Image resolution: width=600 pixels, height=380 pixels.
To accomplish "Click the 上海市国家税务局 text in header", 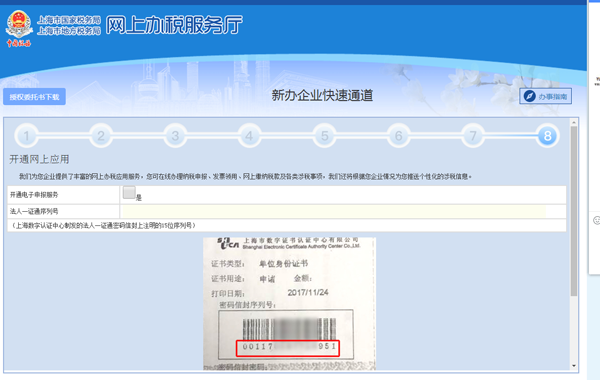I will [69, 20].
